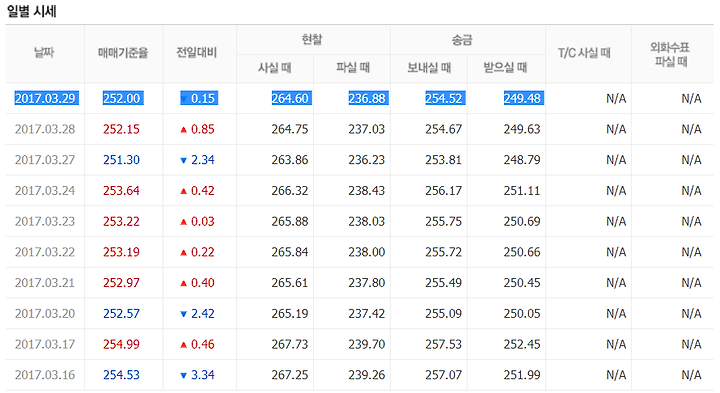
Task: Select the date 2017.03.20
Action: (x=45, y=314)
